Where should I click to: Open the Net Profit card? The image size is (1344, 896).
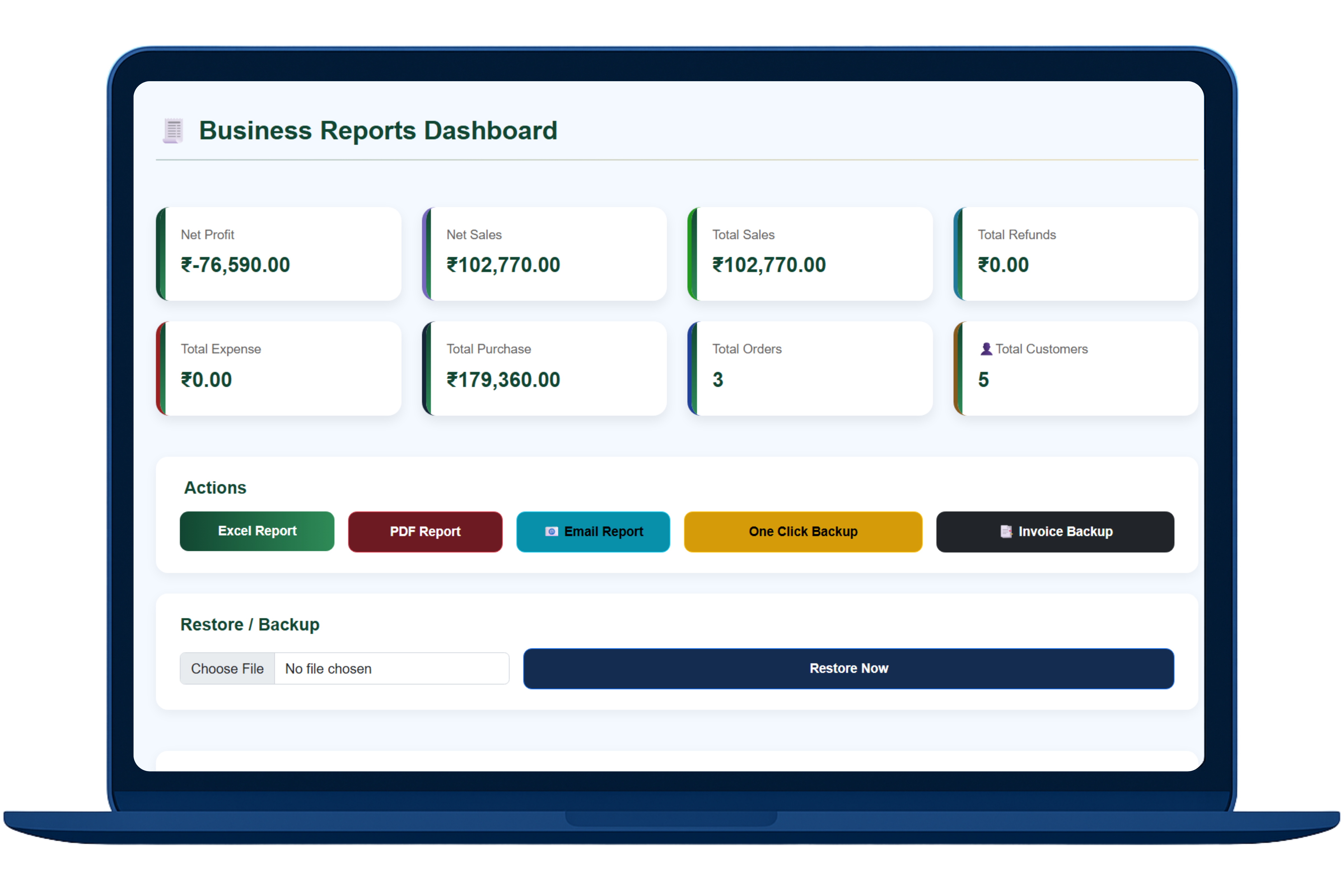[279, 254]
